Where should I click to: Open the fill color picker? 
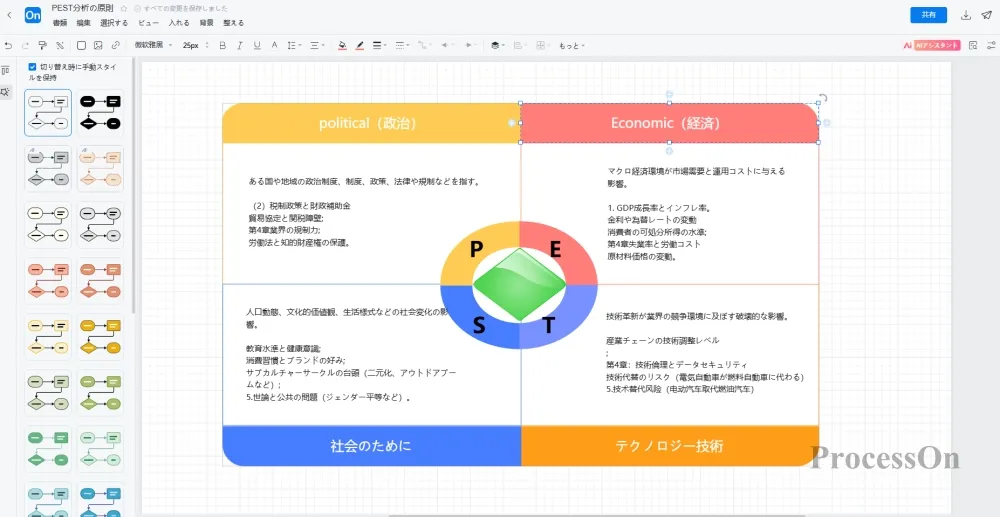coord(342,45)
